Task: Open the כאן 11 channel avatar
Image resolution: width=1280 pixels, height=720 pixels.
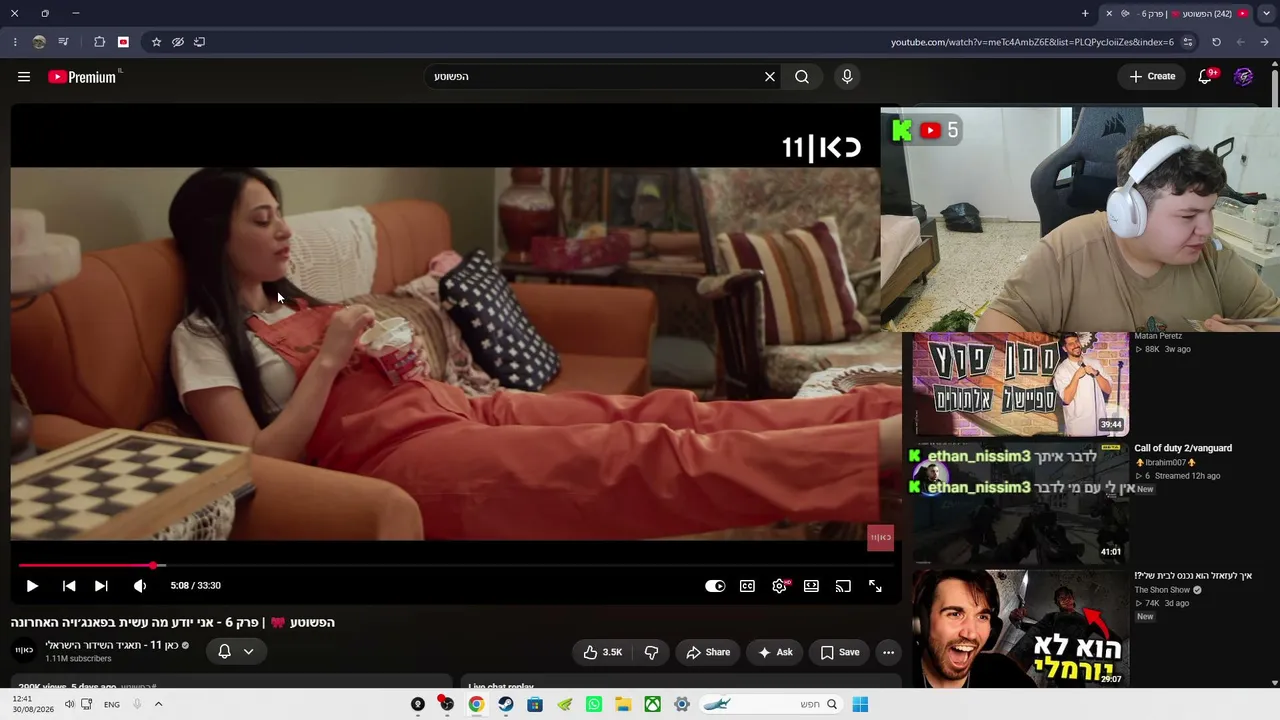Action: click(x=24, y=651)
